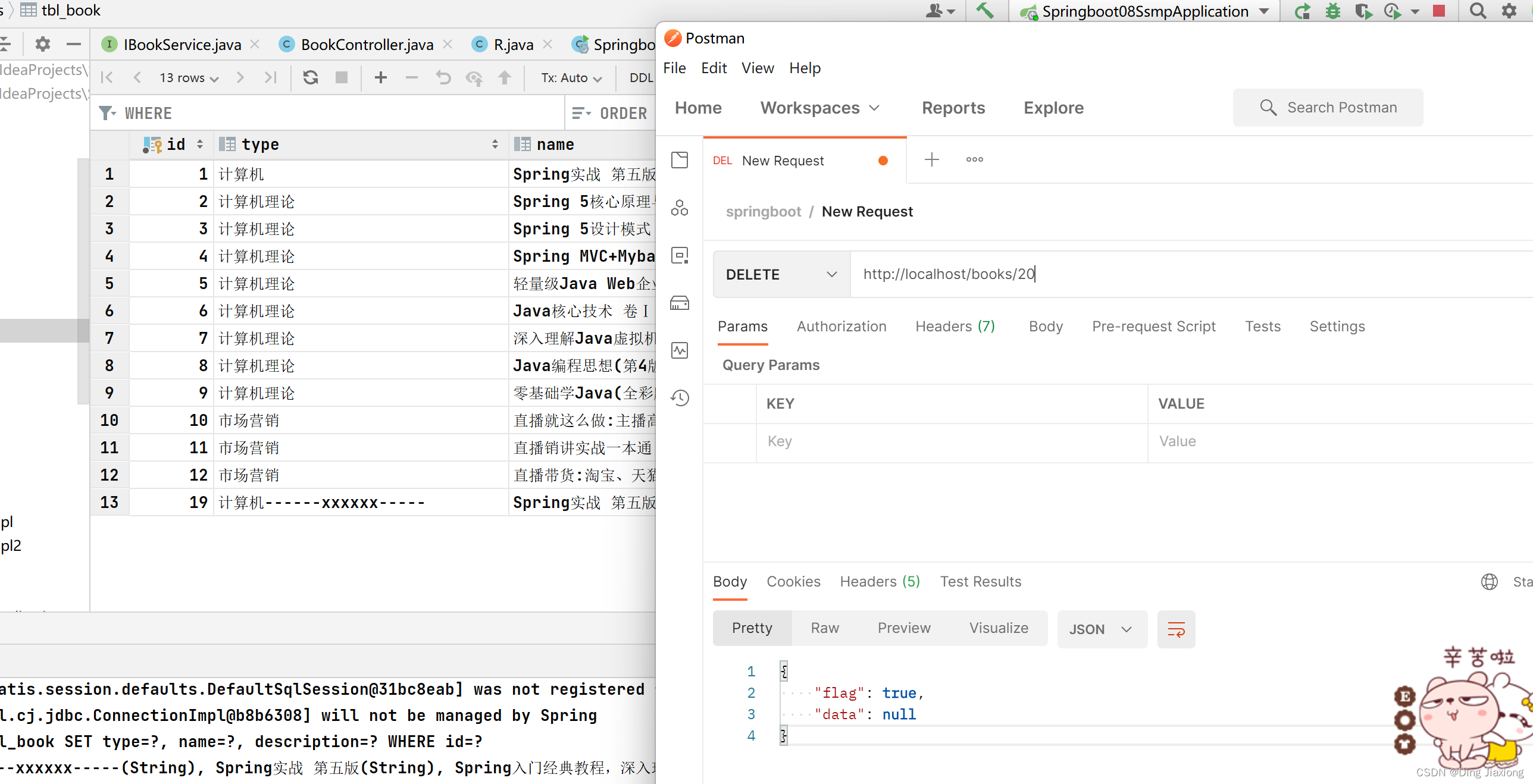
Task: Click the database refresh/sync icon
Action: (x=311, y=79)
